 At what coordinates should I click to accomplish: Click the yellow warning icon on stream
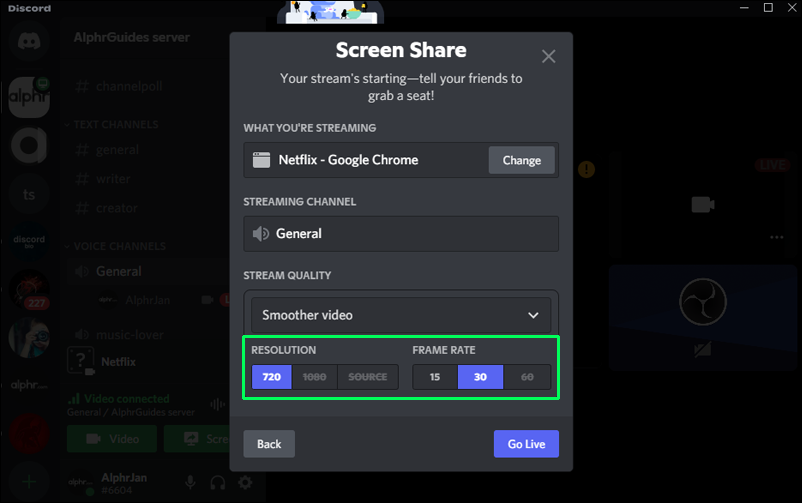pos(586,169)
